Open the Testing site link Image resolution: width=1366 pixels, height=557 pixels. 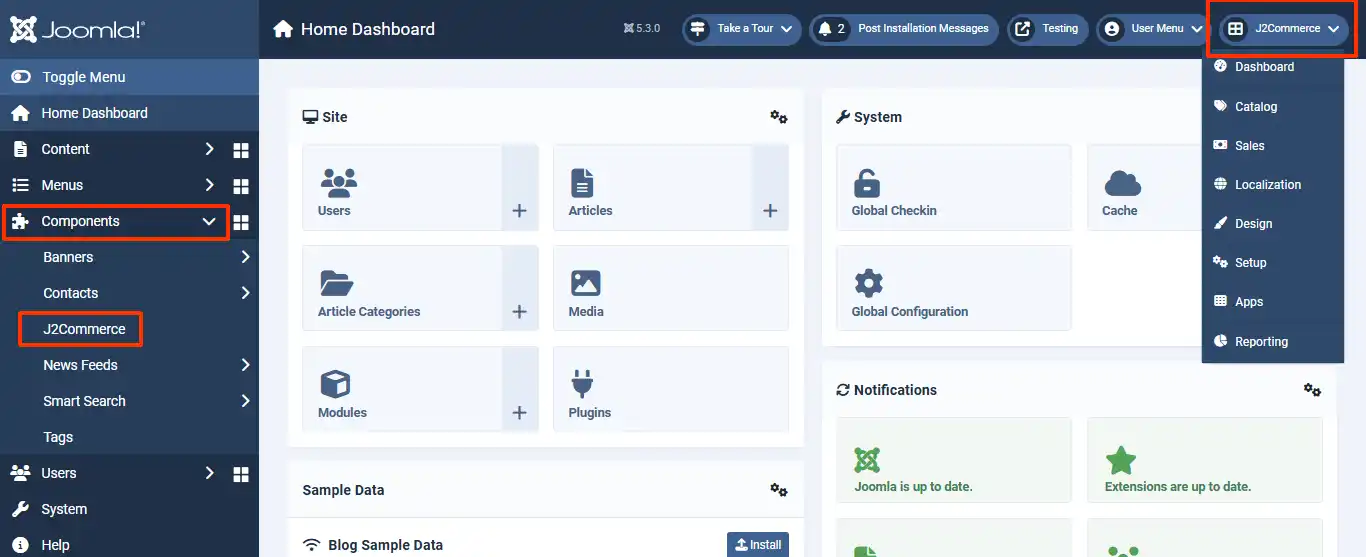[x=1048, y=29]
